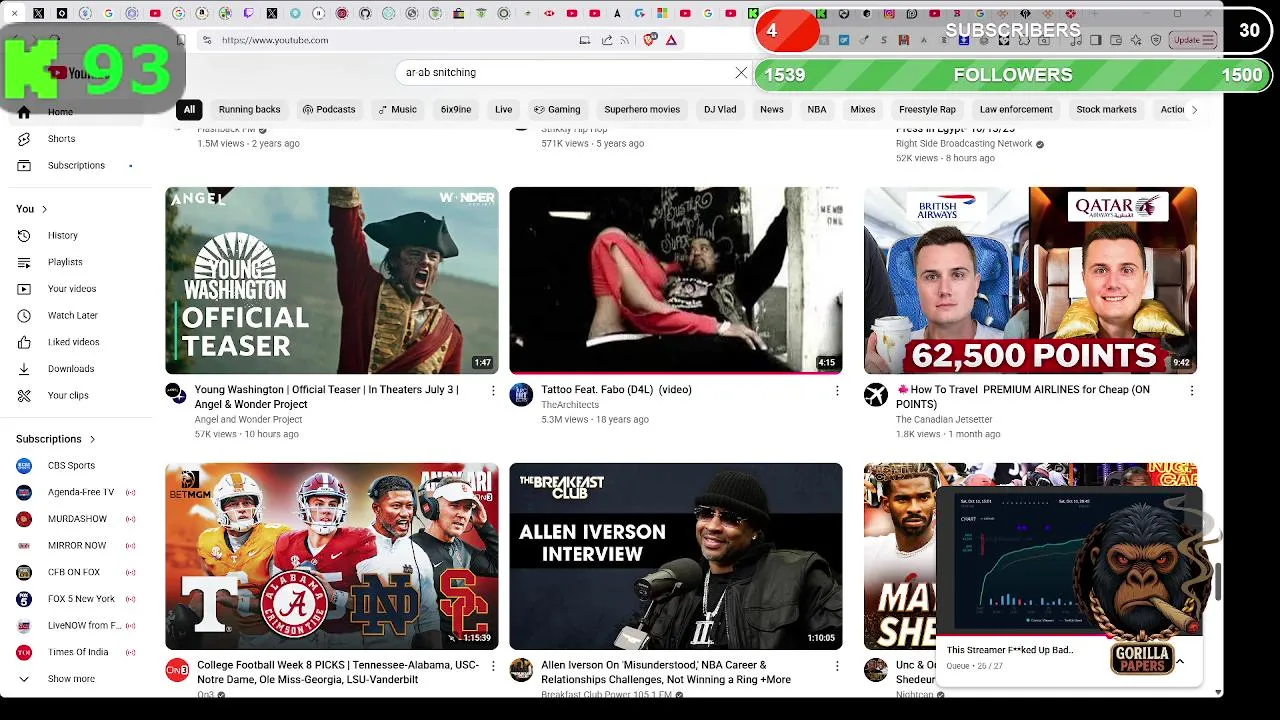Go to Times Of India subscription
This screenshot has width=1280, height=720.
tap(76, 652)
